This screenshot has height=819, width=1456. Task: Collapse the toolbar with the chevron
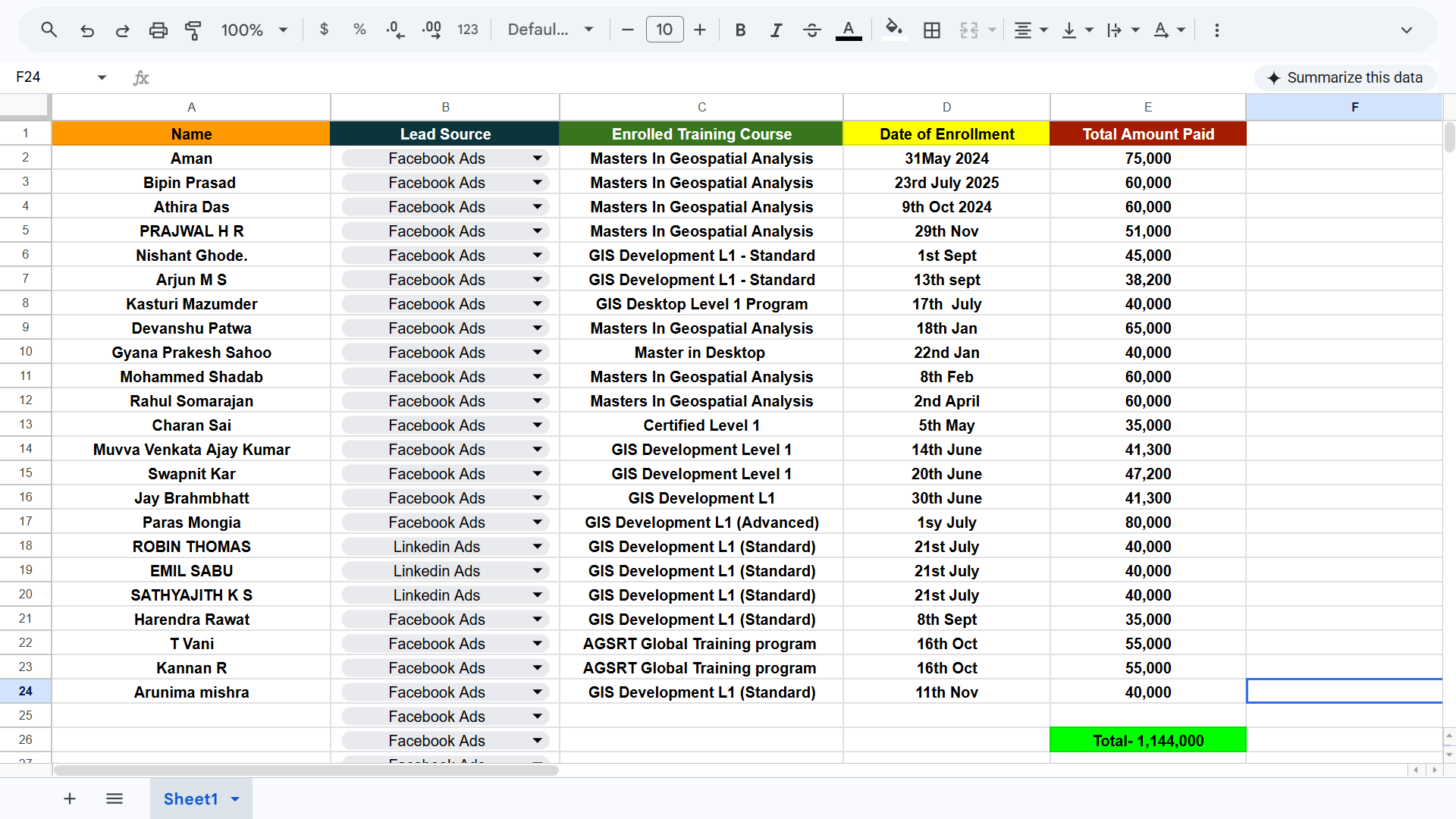click(1407, 30)
